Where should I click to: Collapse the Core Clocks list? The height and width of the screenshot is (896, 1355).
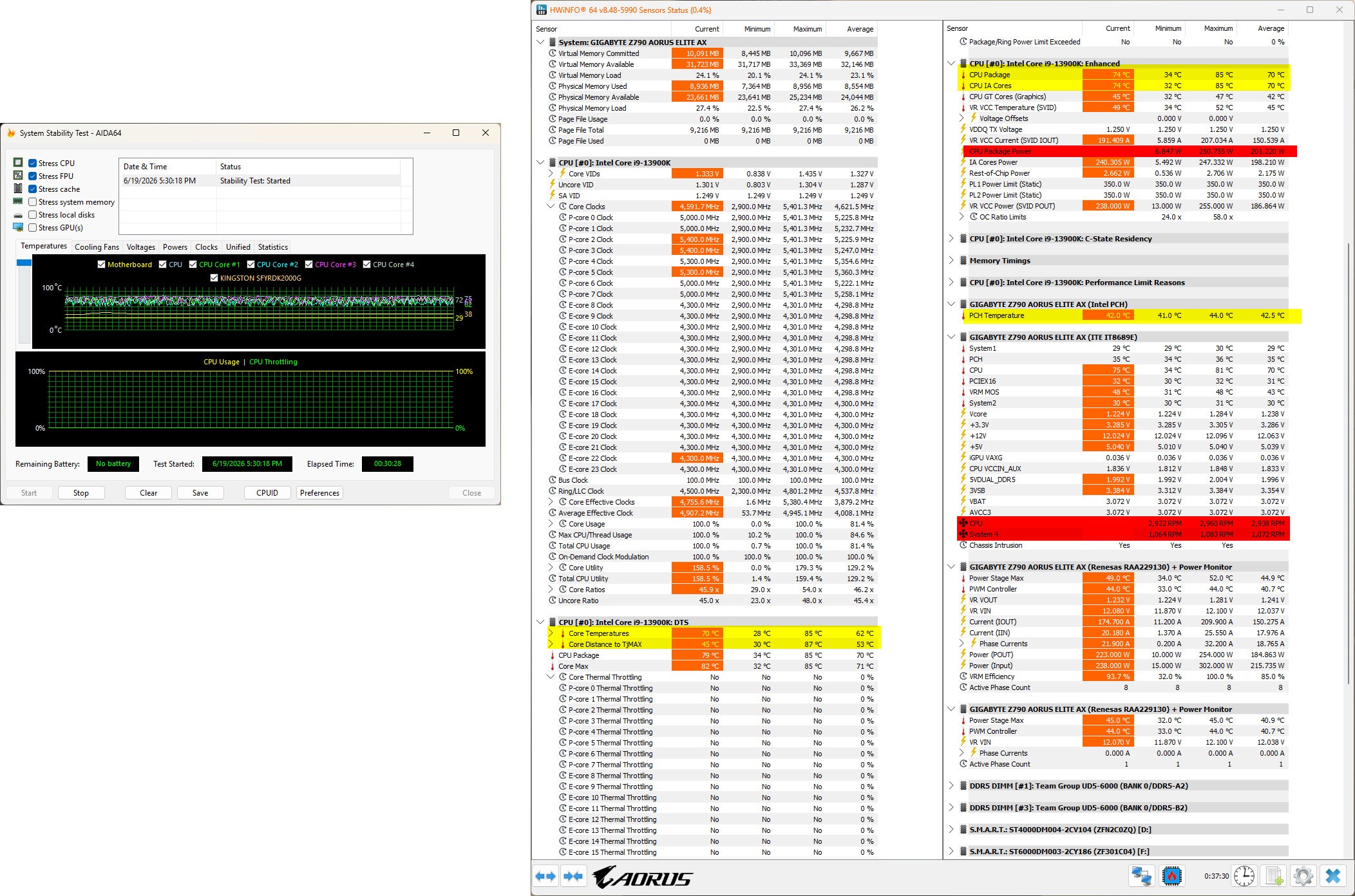pos(551,207)
